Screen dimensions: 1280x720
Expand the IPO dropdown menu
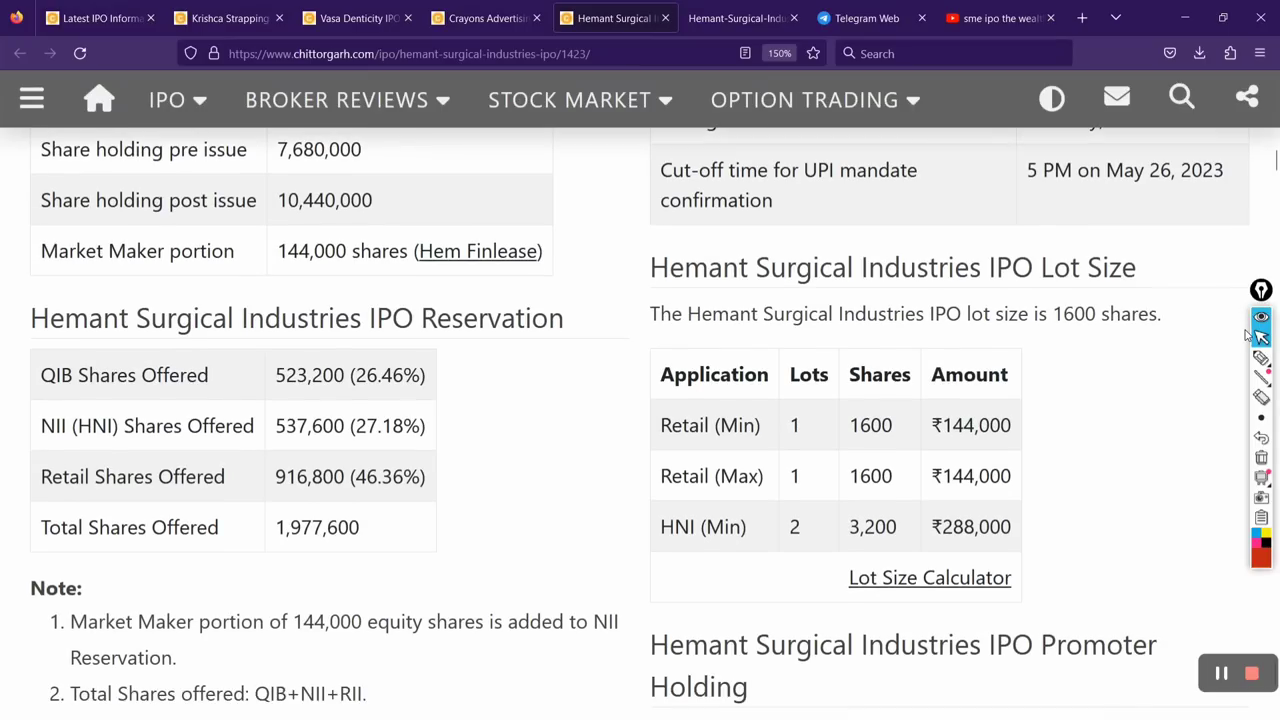[x=177, y=100]
